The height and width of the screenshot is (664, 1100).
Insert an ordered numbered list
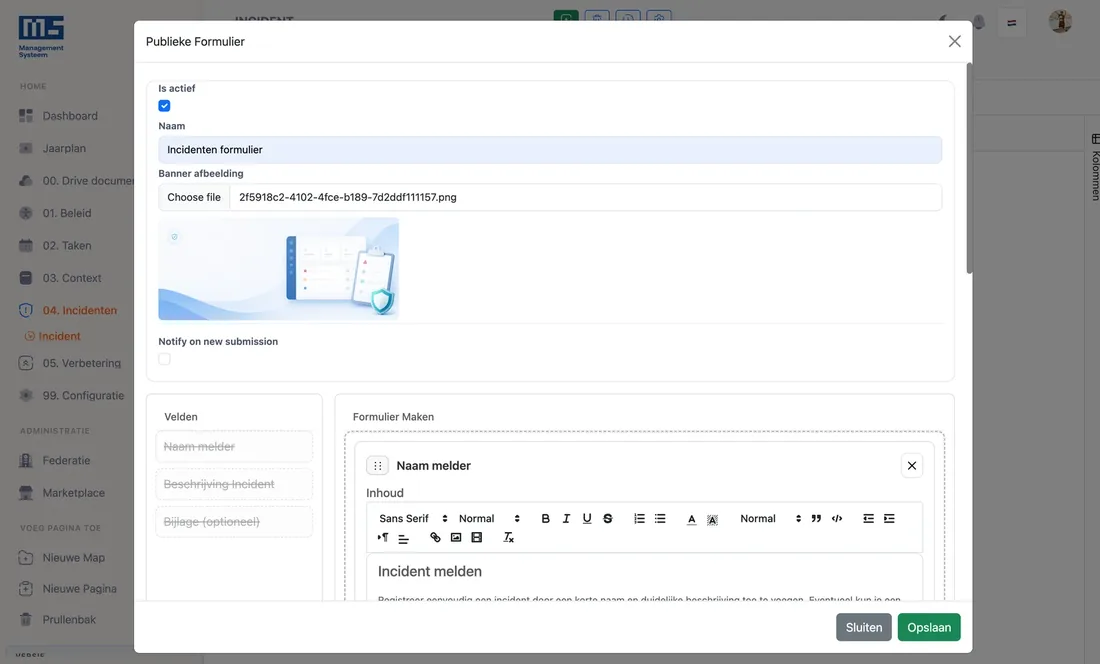(639, 519)
